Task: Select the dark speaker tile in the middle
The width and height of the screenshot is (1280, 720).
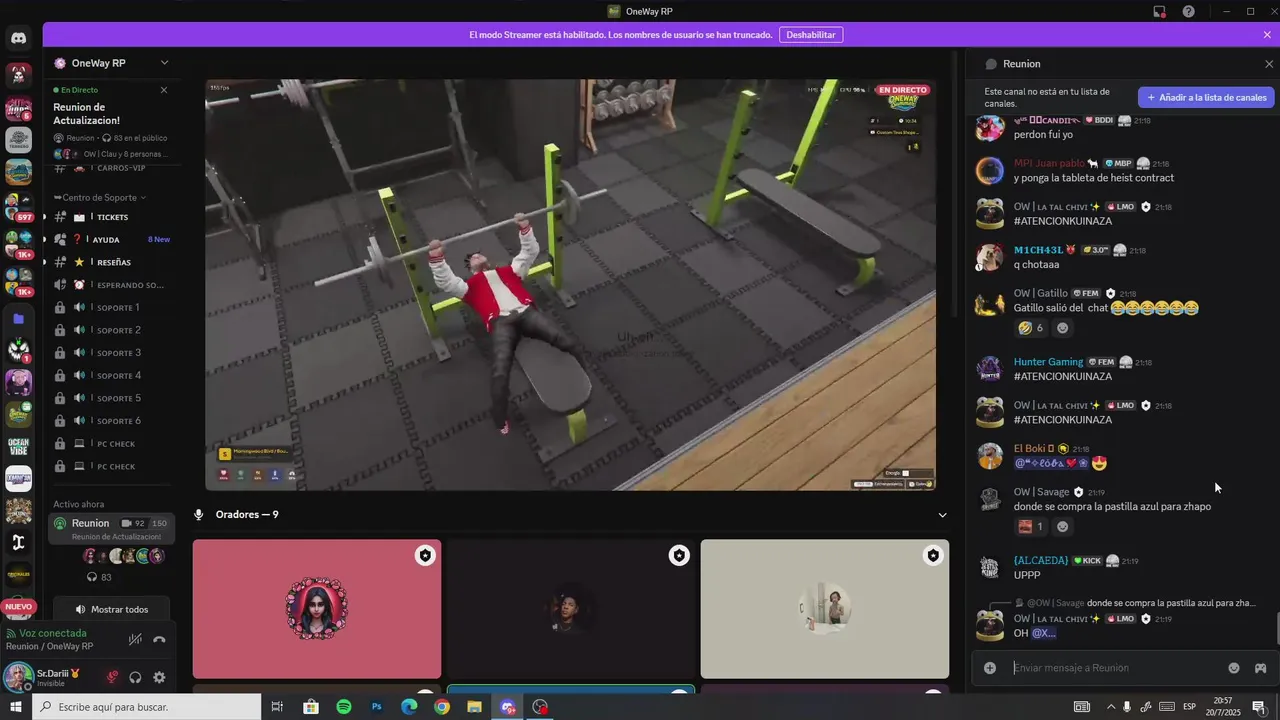Action: 571,609
